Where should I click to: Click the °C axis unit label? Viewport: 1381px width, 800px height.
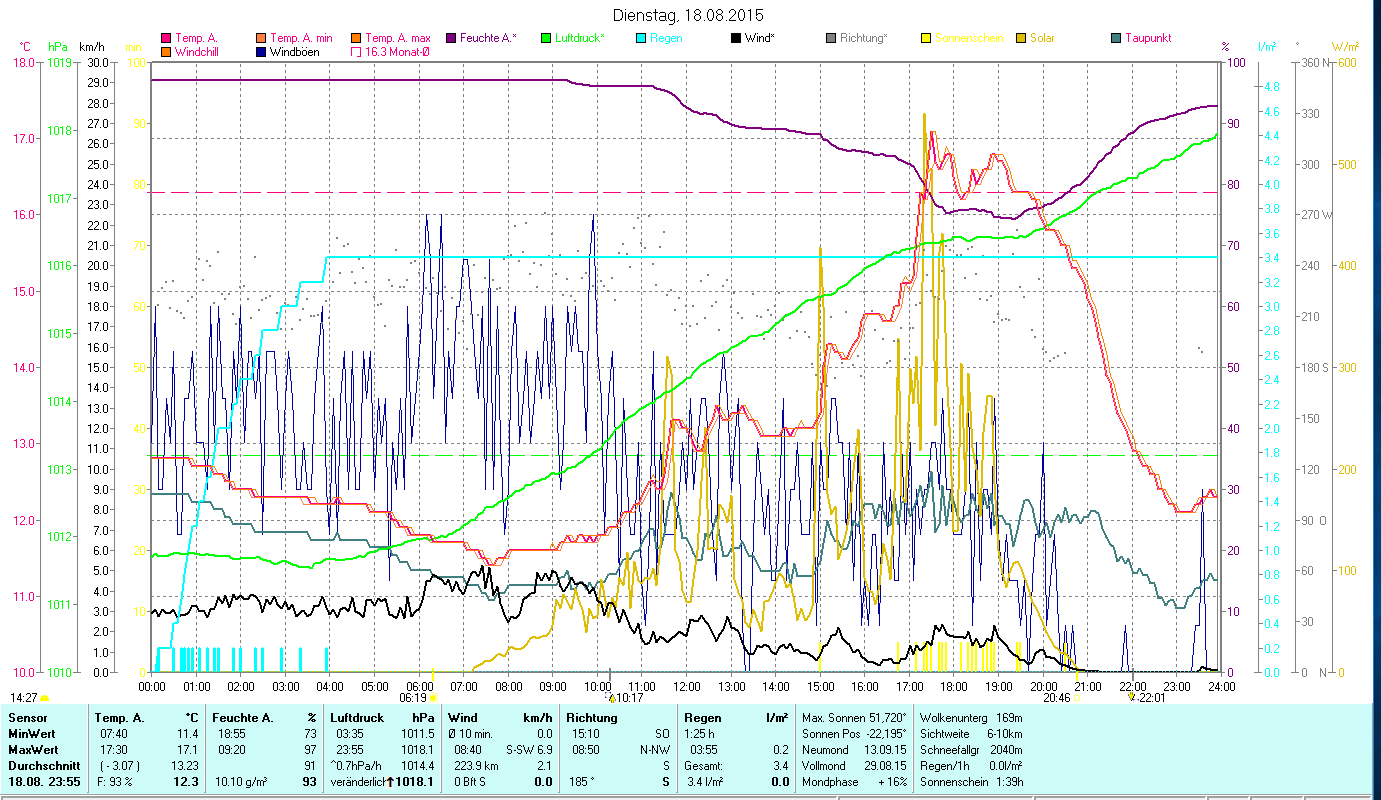coord(25,47)
